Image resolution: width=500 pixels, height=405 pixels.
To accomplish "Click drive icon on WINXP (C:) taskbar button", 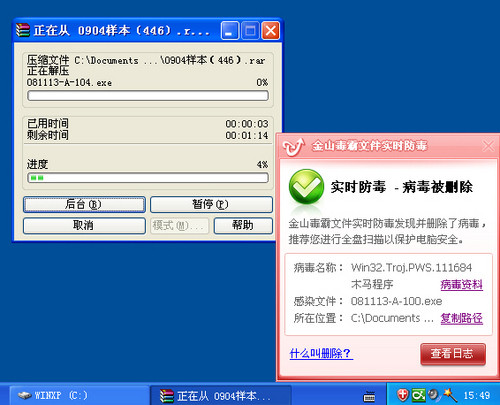I will click(24, 396).
